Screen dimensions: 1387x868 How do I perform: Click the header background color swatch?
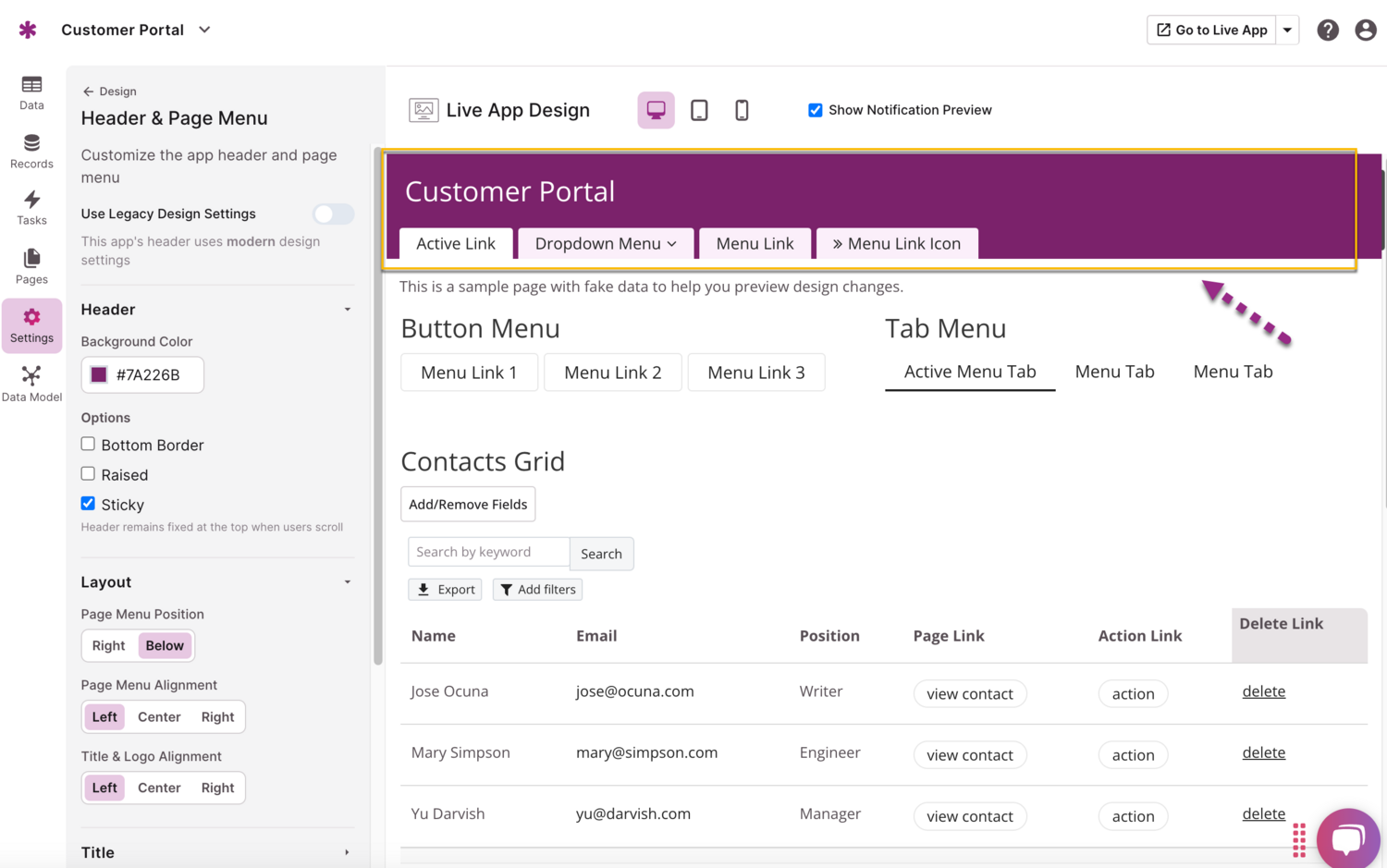click(x=99, y=375)
